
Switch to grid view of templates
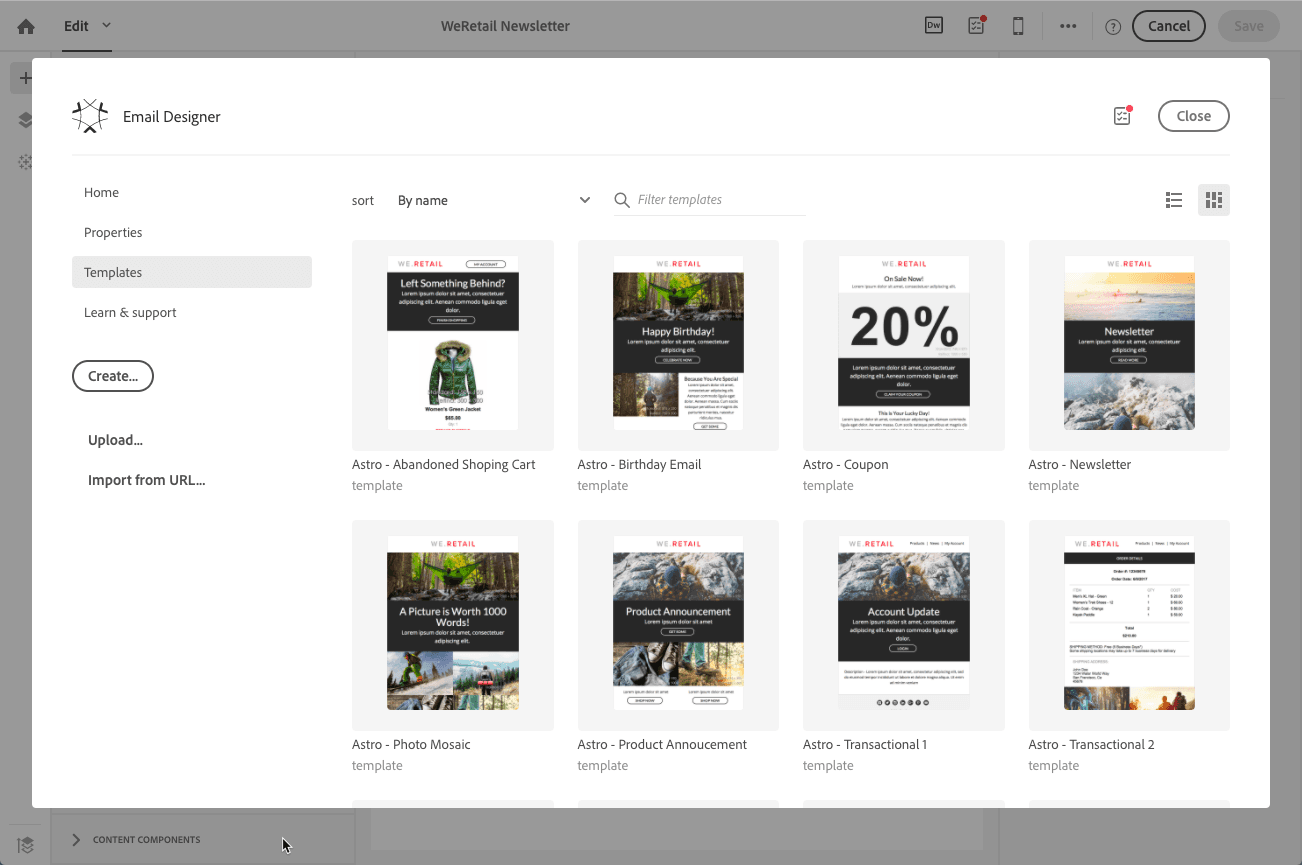pyautogui.click(x=1214, y=200)
